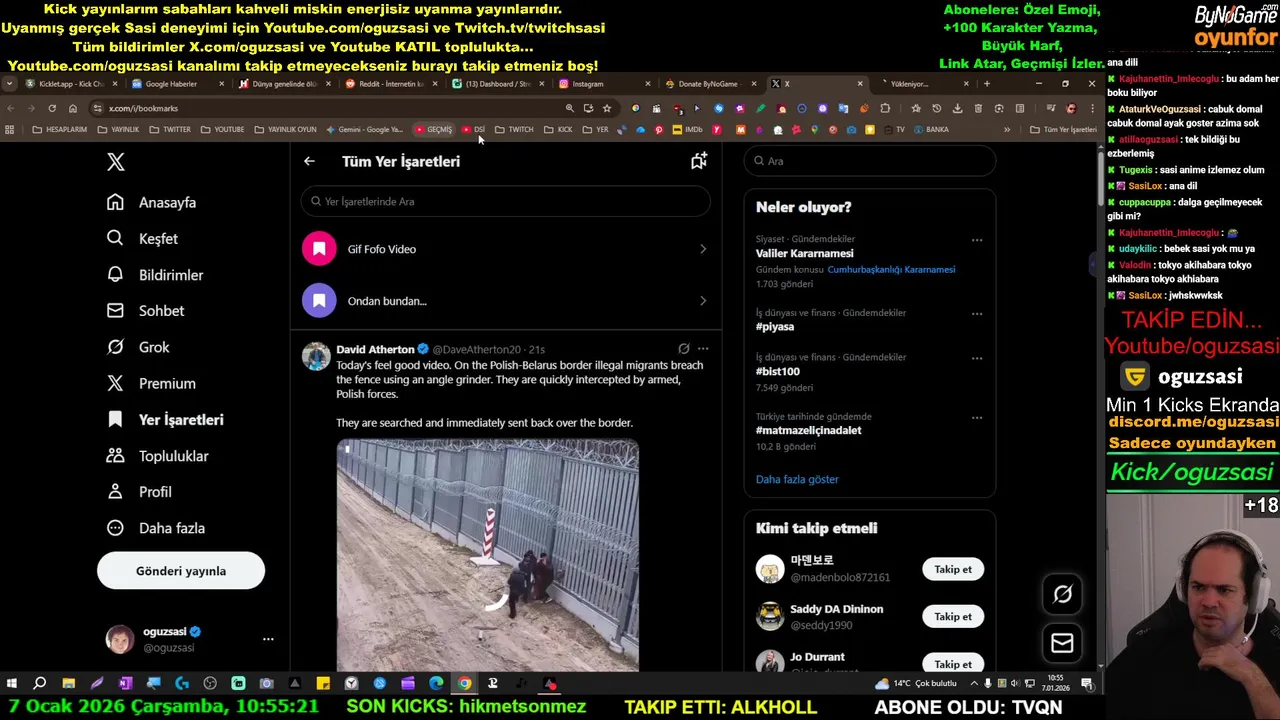Open options for #bist100 trend
The height and width of the screenshot is (720, 1280).
coord(977,357)
